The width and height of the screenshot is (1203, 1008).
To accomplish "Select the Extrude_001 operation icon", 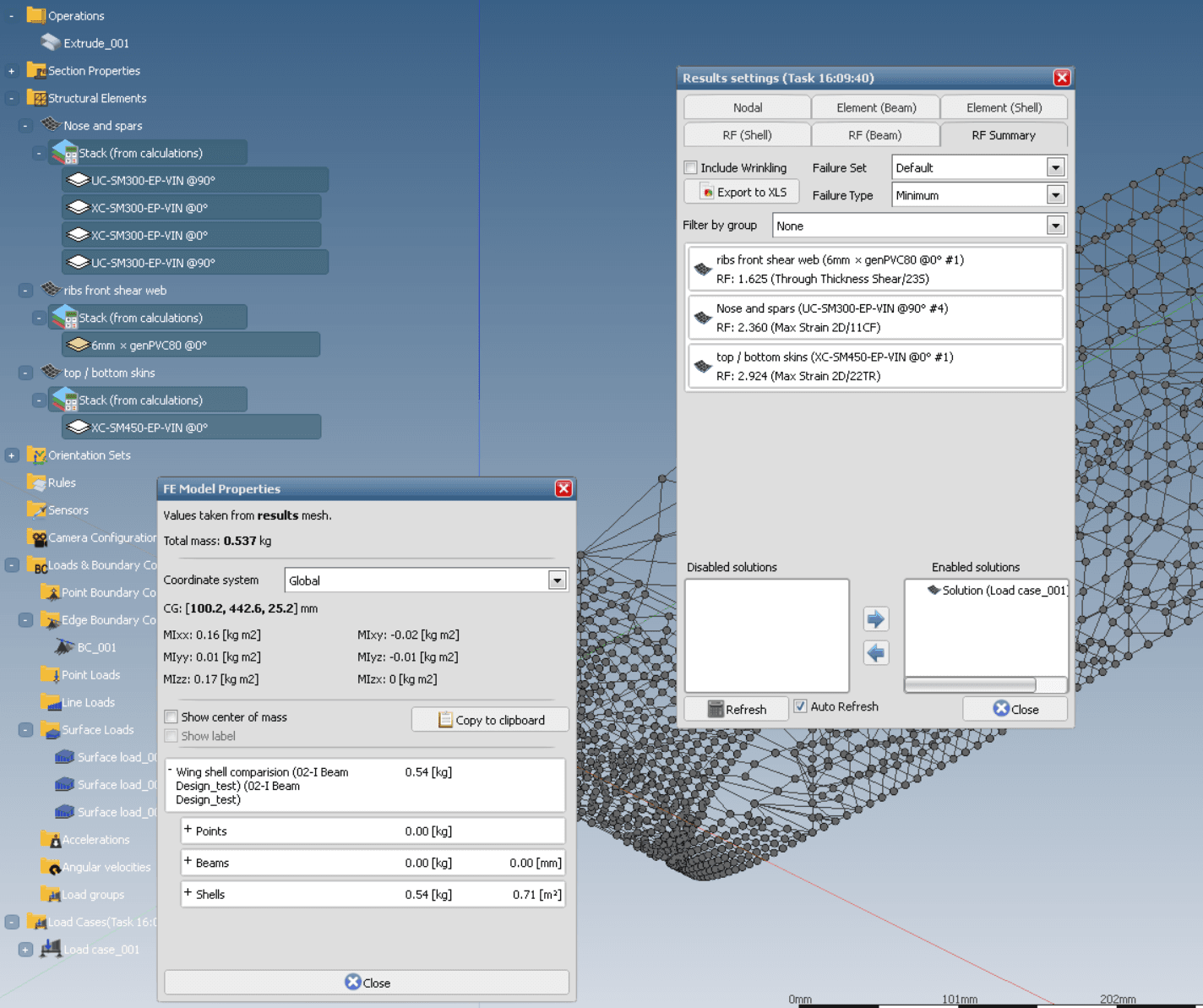I will click(x=51, y=42).
